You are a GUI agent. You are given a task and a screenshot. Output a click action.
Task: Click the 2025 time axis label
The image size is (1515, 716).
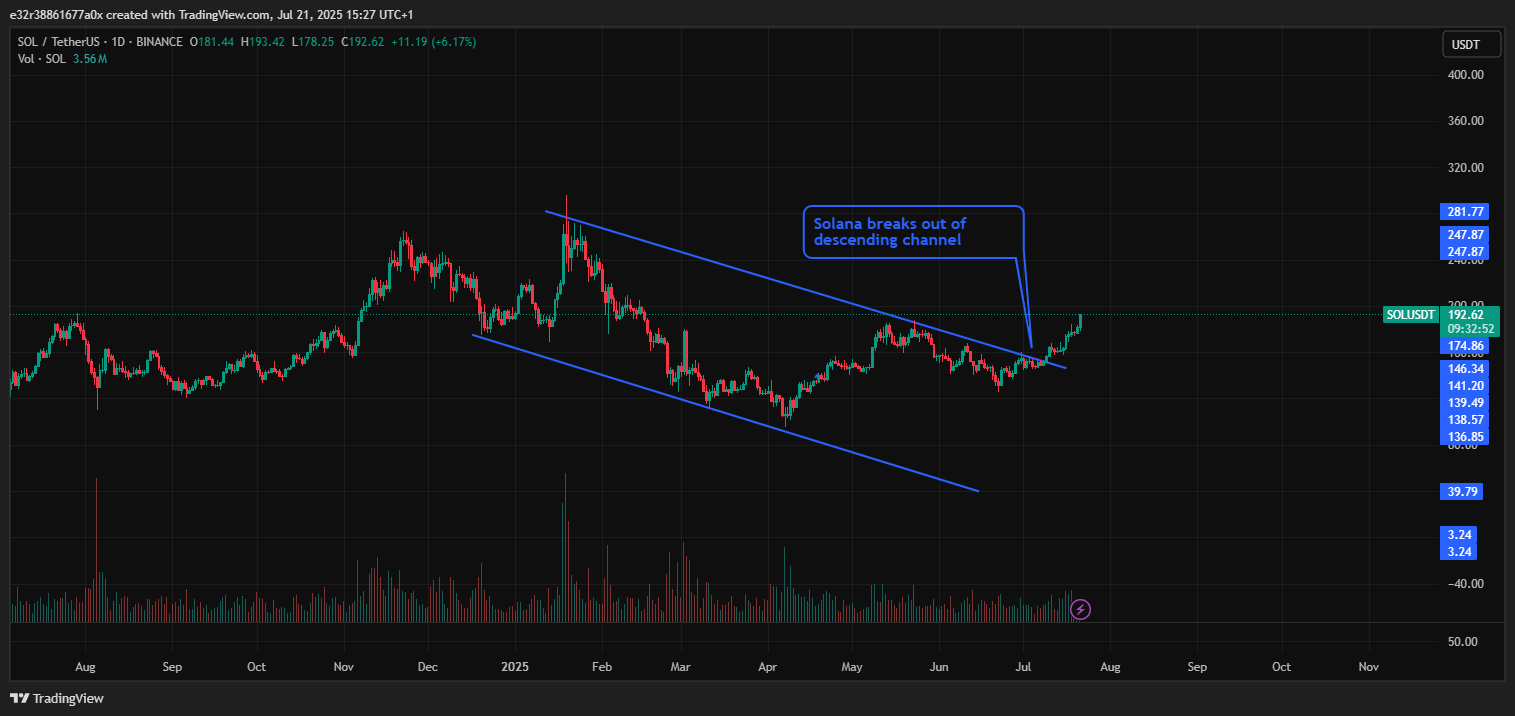click(514, 666)
